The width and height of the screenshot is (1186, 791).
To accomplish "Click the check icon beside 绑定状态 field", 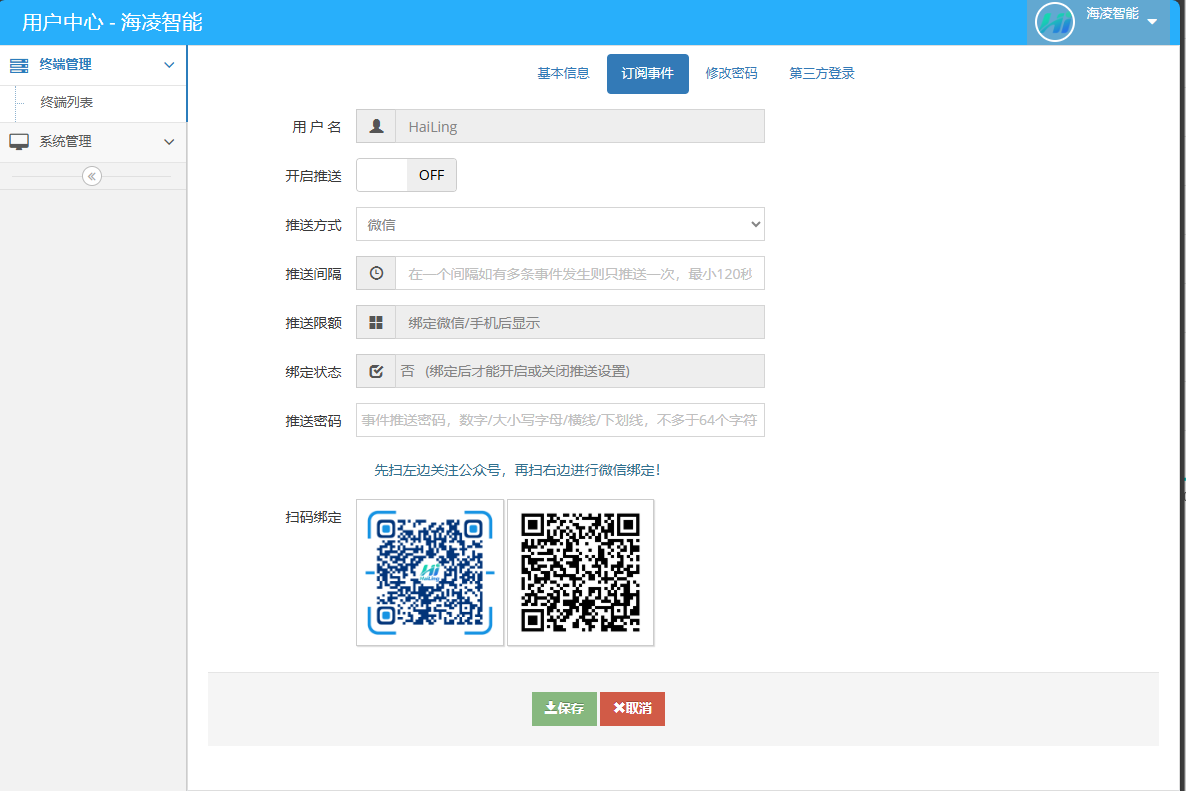I will pos(376,371).
